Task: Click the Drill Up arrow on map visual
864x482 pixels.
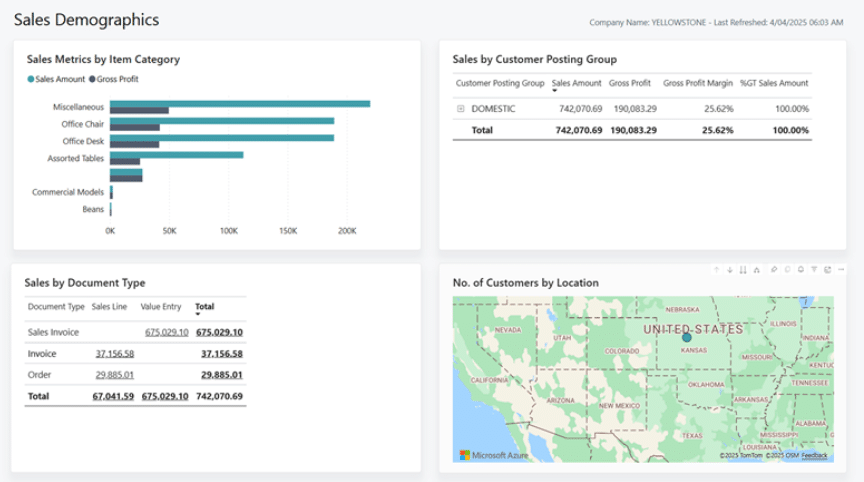Action: (717, 270)
